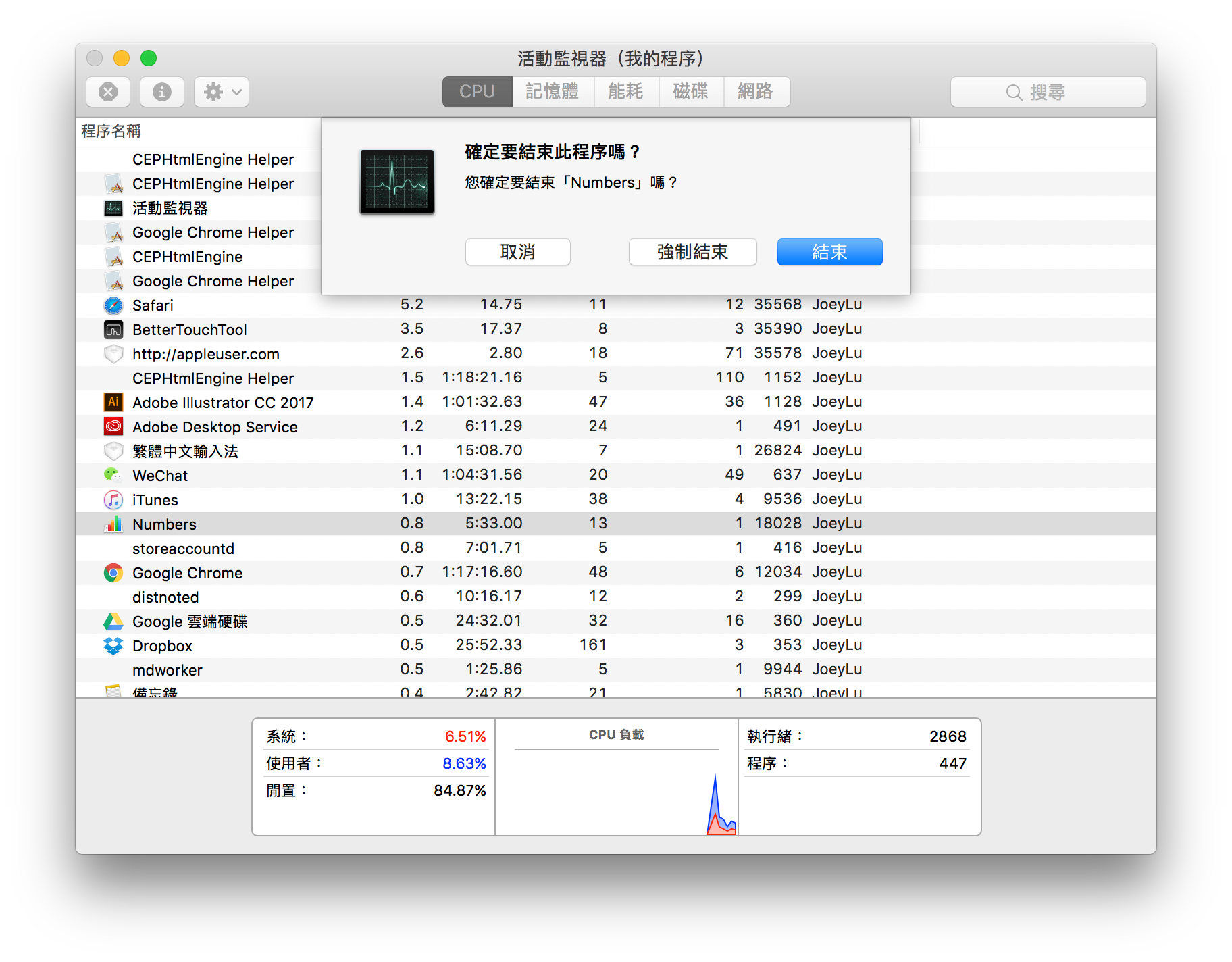
Task: Click the 閒置 84.87% value
Action: (460, 790)
